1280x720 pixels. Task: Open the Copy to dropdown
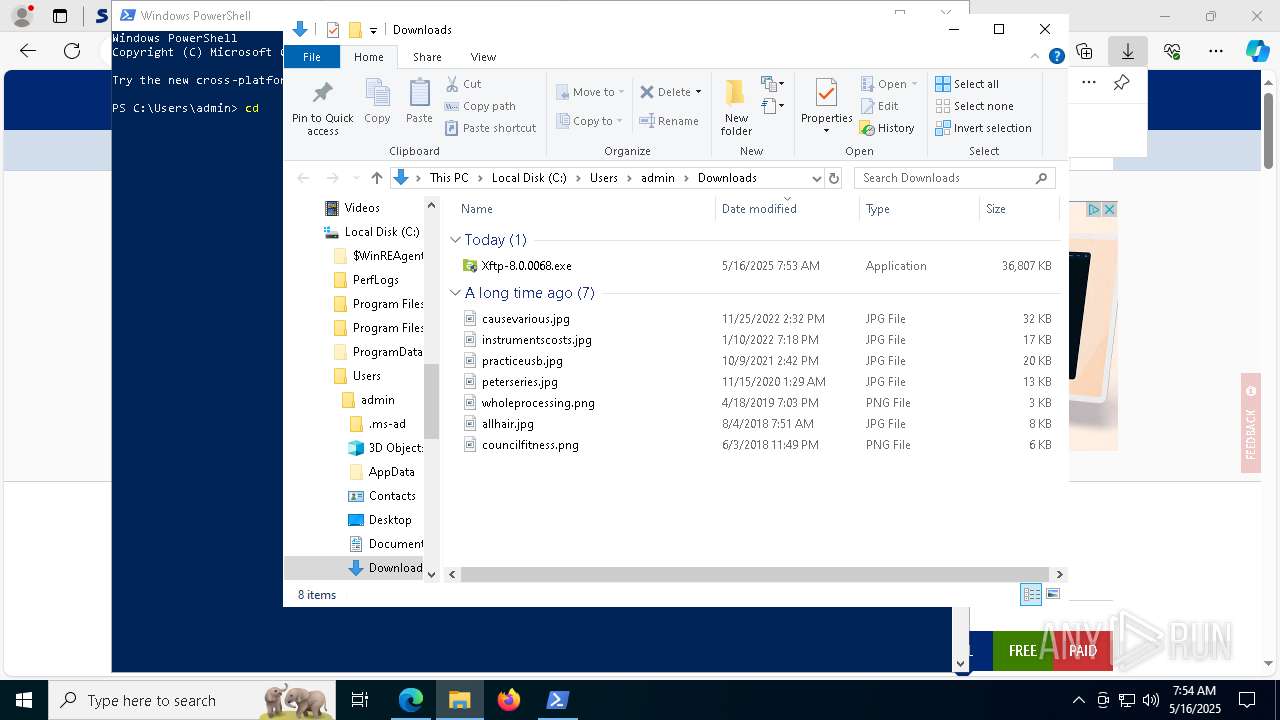(590, 121)
